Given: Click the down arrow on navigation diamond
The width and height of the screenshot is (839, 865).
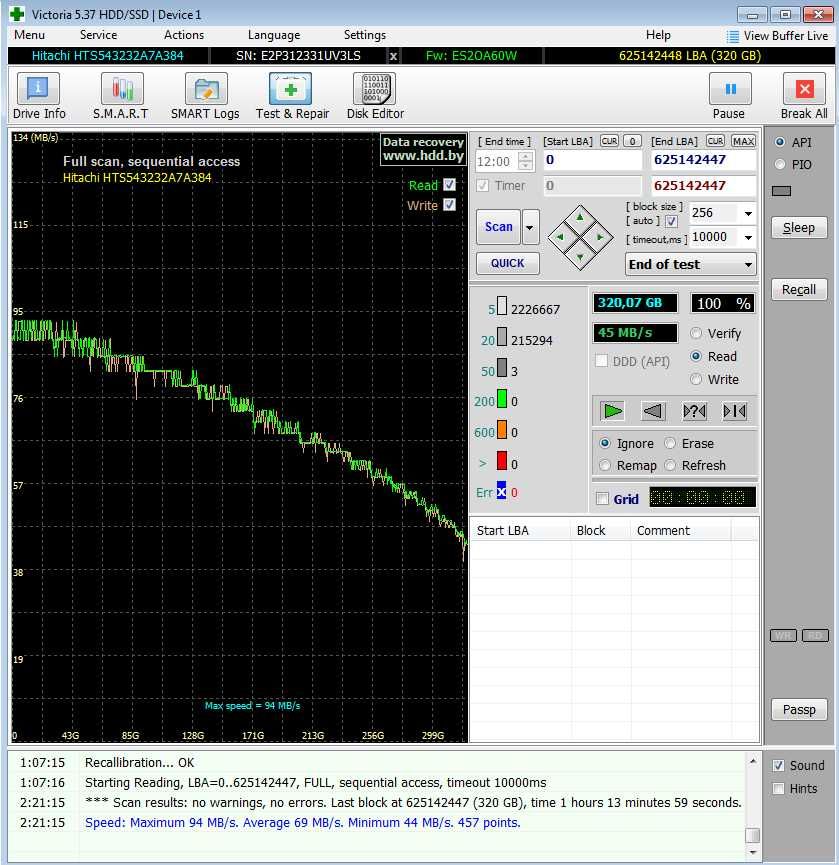Looking at the screenshot, I should point(580,257).
